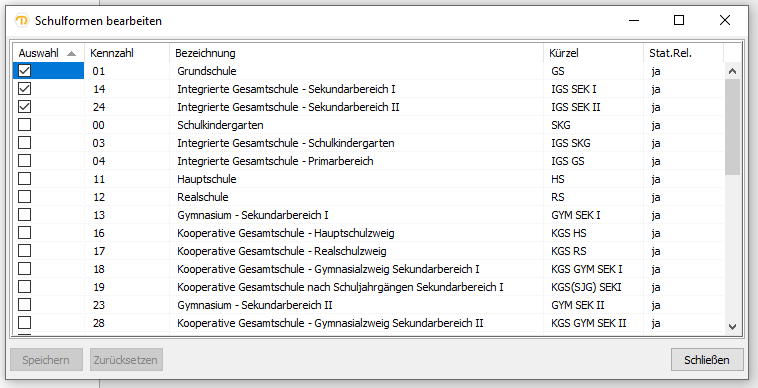
Task: Click the vertical scrollbar thumb
Action: [732, 127]
